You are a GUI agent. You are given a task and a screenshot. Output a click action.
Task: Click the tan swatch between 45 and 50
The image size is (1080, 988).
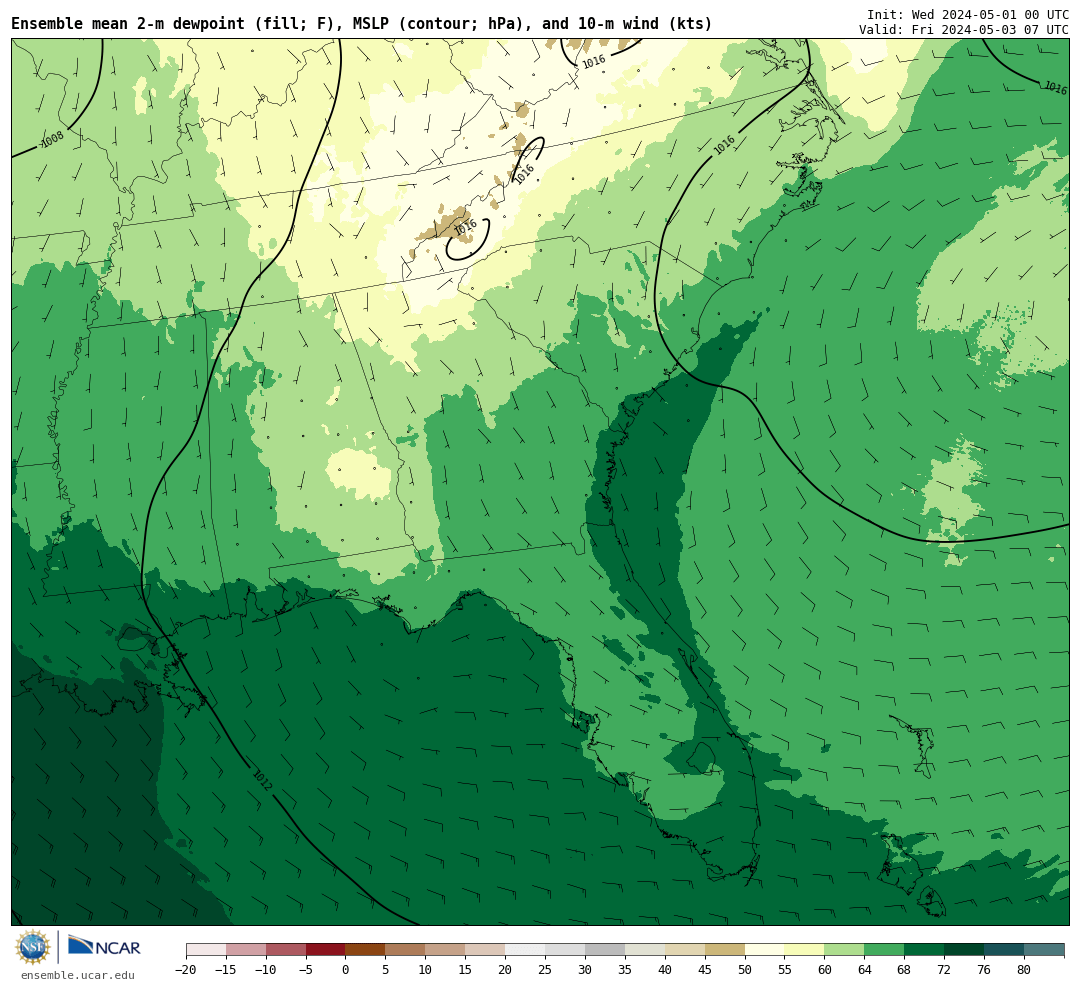point(725,950)
